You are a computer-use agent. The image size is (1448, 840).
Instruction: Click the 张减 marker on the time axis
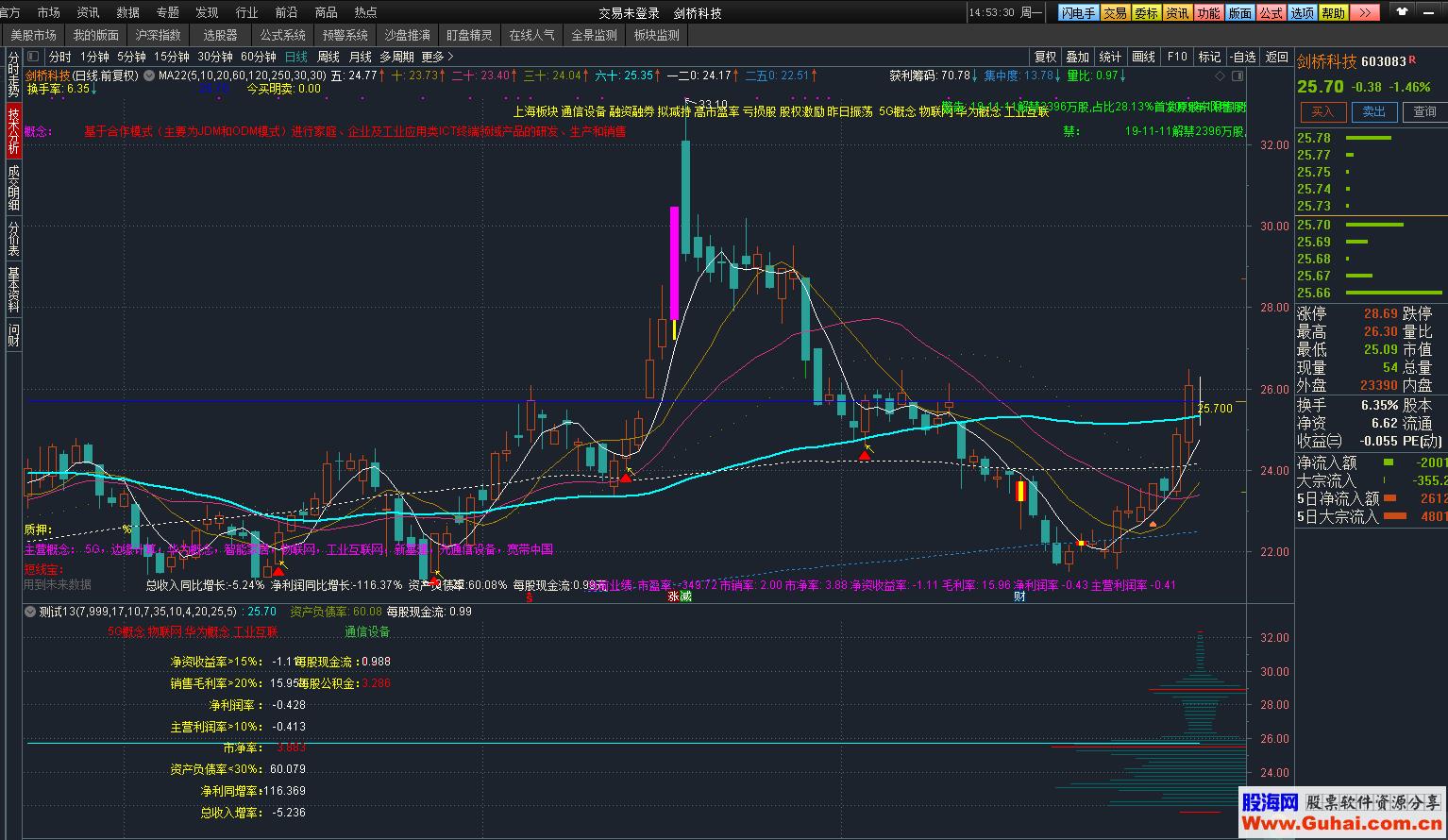(680, 596)
